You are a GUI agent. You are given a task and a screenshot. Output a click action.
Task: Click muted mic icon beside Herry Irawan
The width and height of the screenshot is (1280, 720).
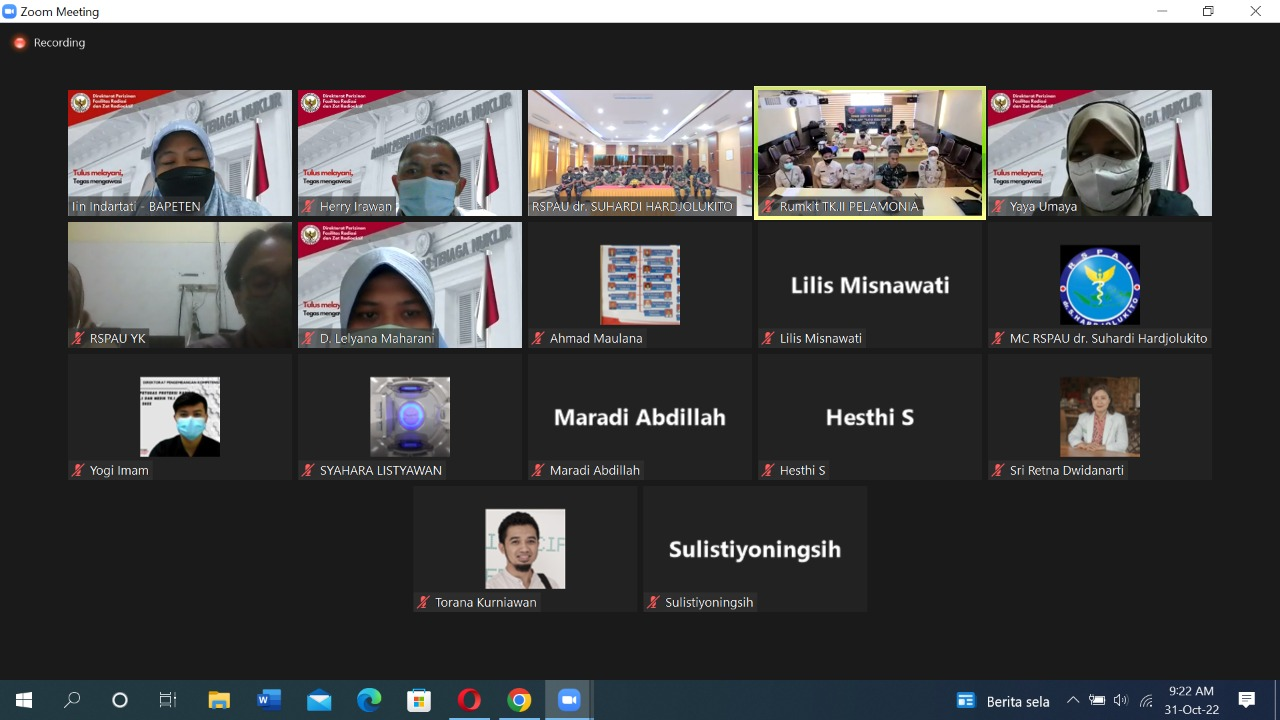[x=308, y=207]
